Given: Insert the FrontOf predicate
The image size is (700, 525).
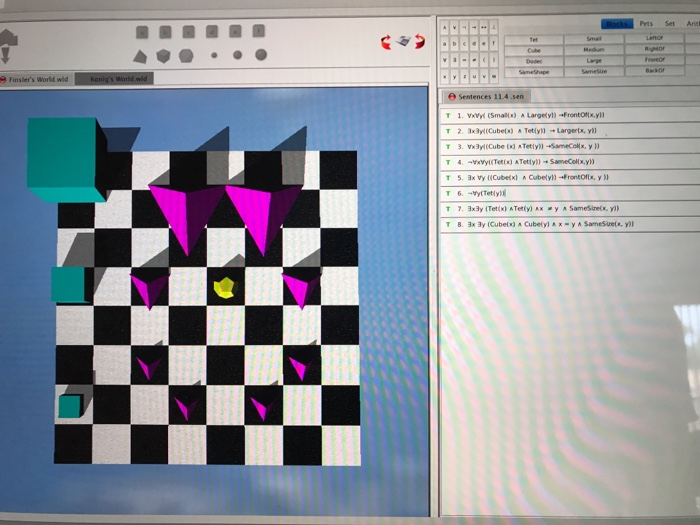Looking at the screenshot, I should 654,59.
